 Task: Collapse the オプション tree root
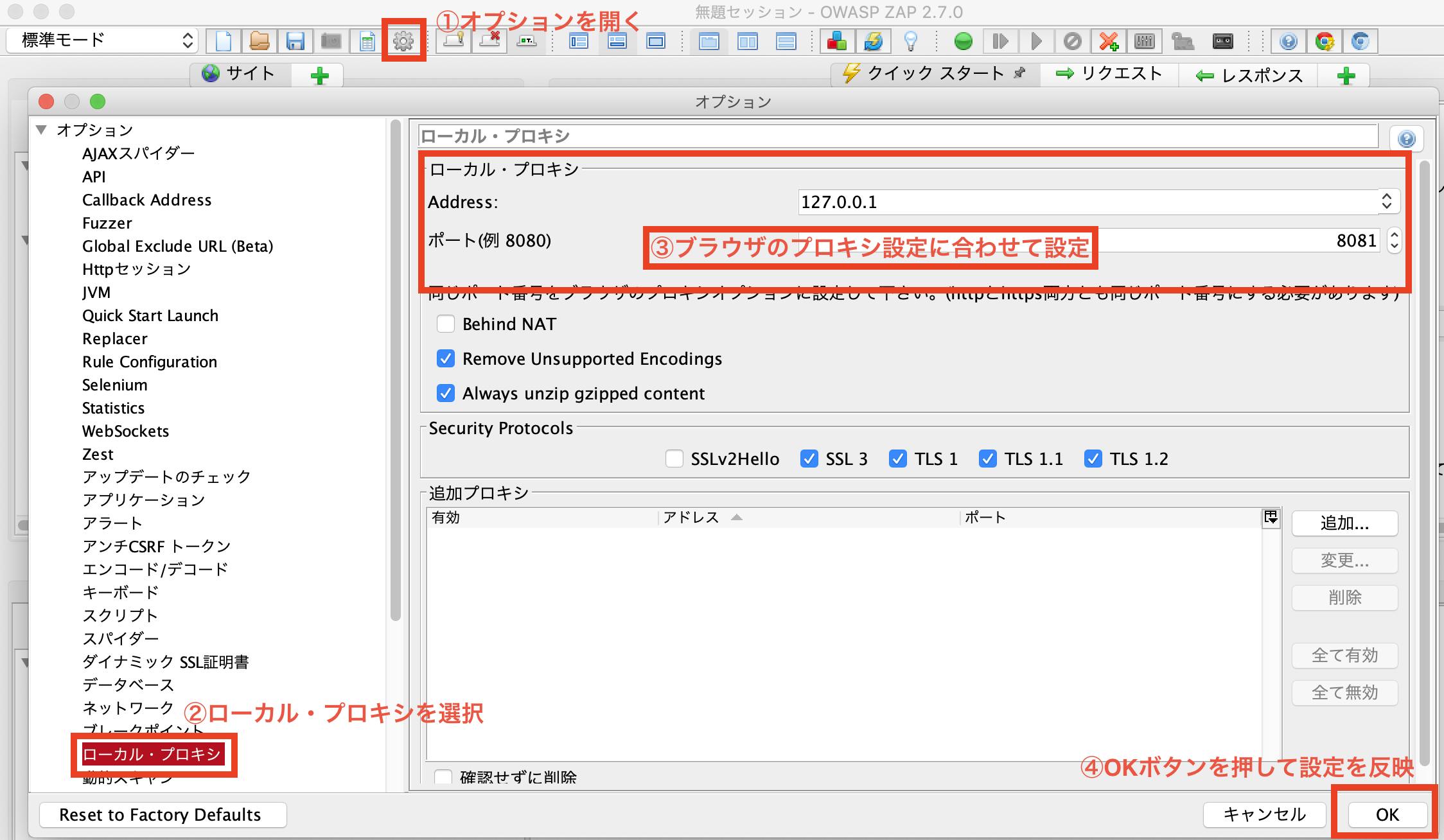click(x=41, y=129)
